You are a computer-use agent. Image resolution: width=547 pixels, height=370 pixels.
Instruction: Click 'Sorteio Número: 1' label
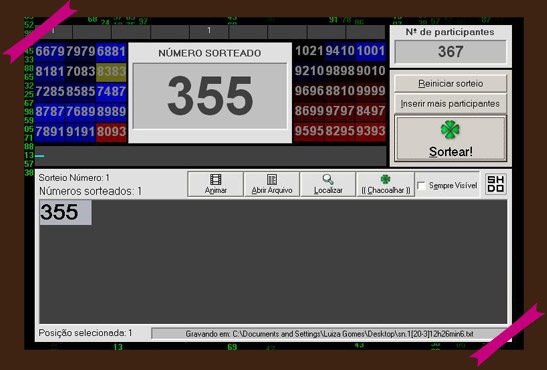(74, 178)
